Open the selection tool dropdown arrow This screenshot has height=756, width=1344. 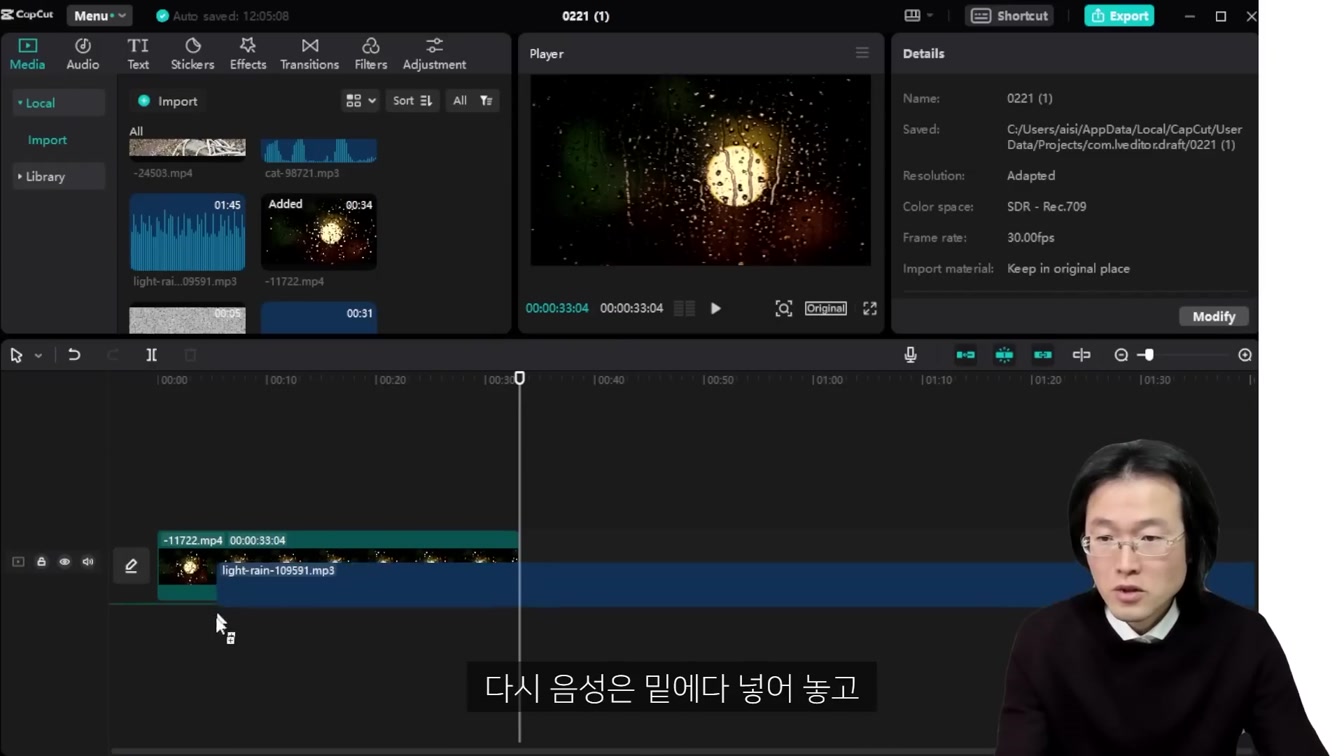click(38, 355)
